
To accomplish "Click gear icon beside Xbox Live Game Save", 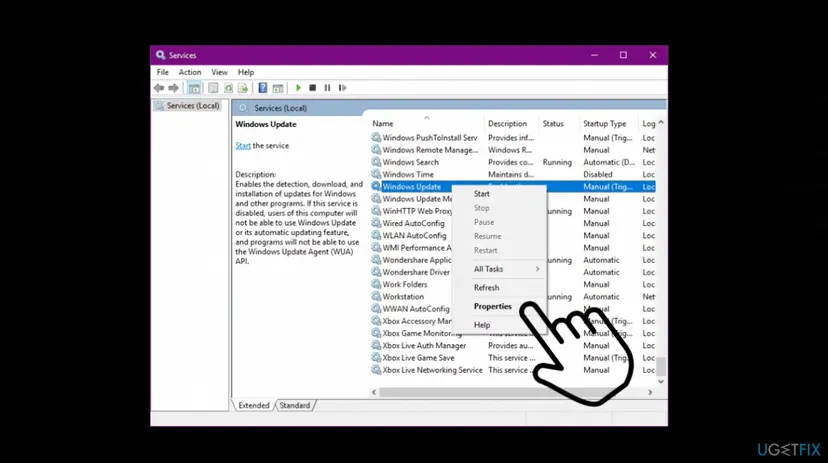I will (x=376, y=357).
